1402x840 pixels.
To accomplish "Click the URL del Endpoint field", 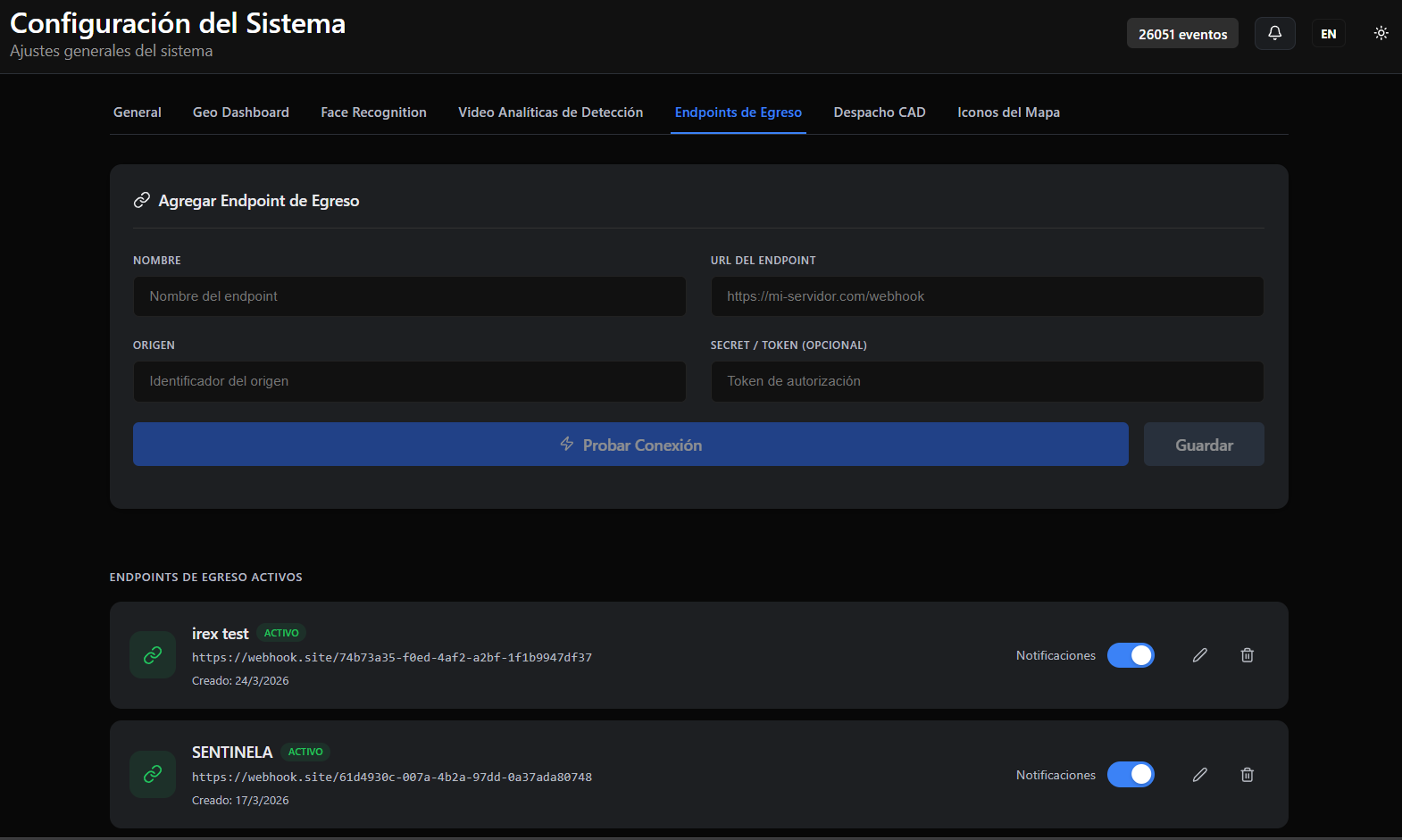I will pos(988,296).
